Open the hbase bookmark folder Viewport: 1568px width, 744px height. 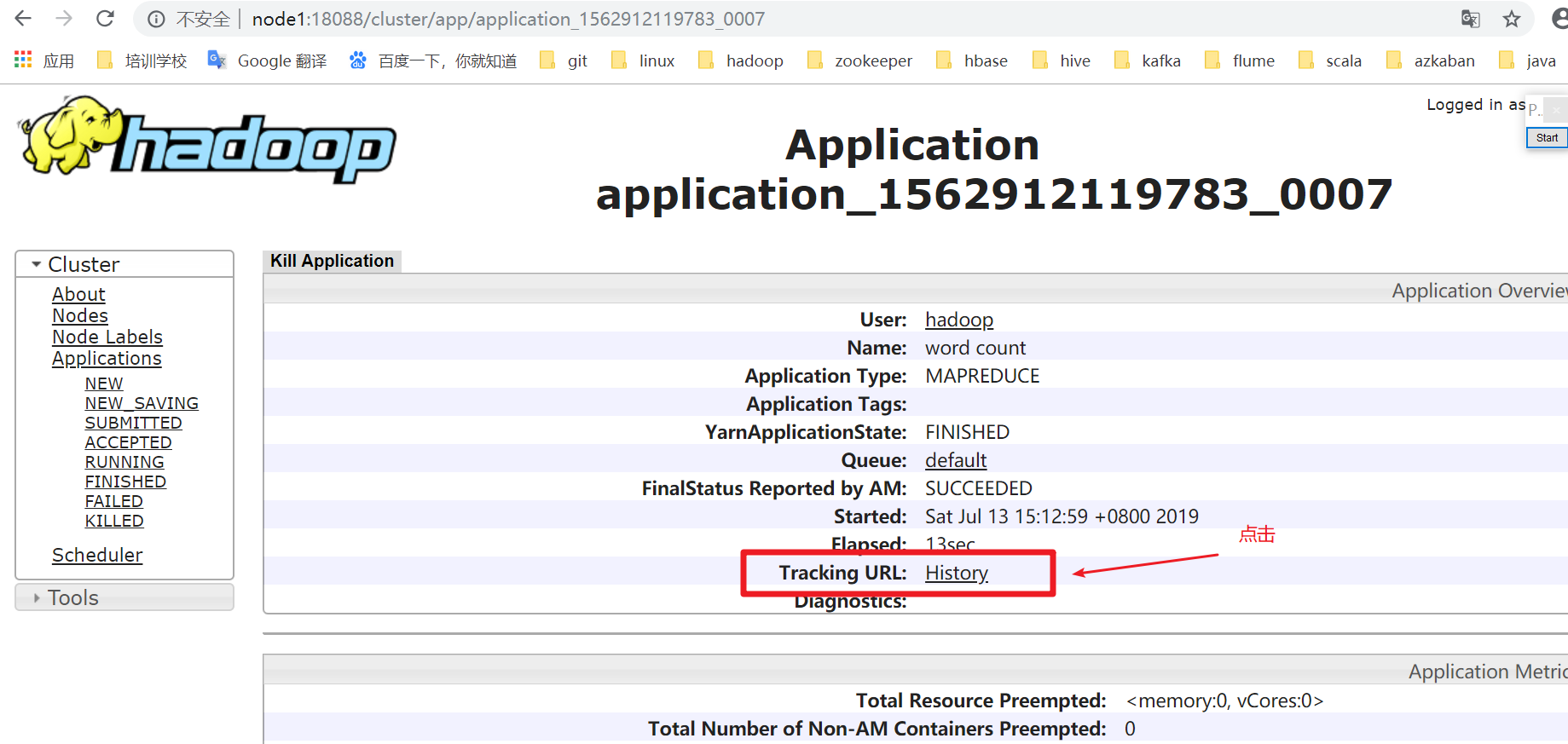972,61
